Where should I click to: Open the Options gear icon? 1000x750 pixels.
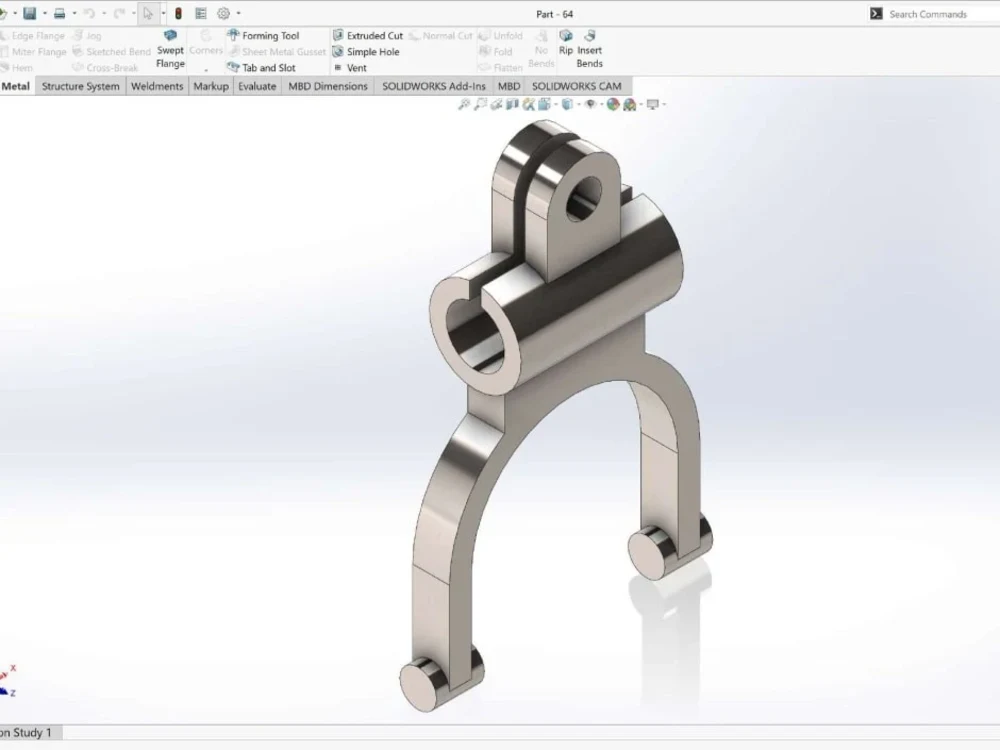[223, 13]
